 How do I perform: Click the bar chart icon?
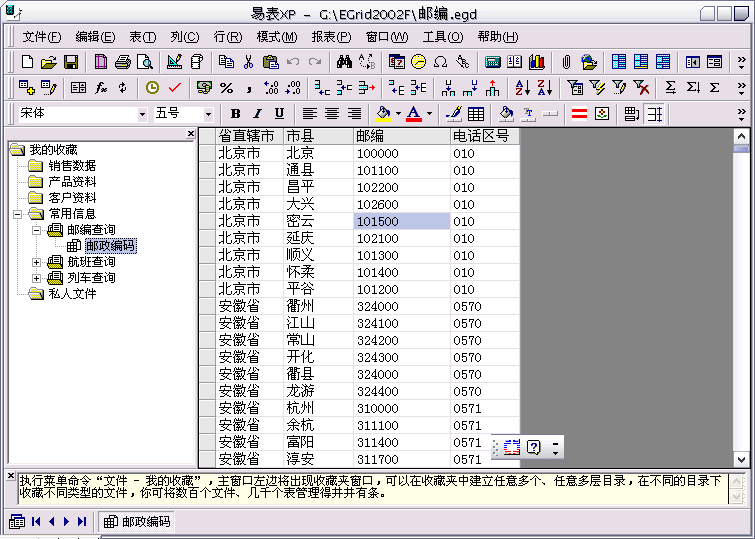(537, 62)
